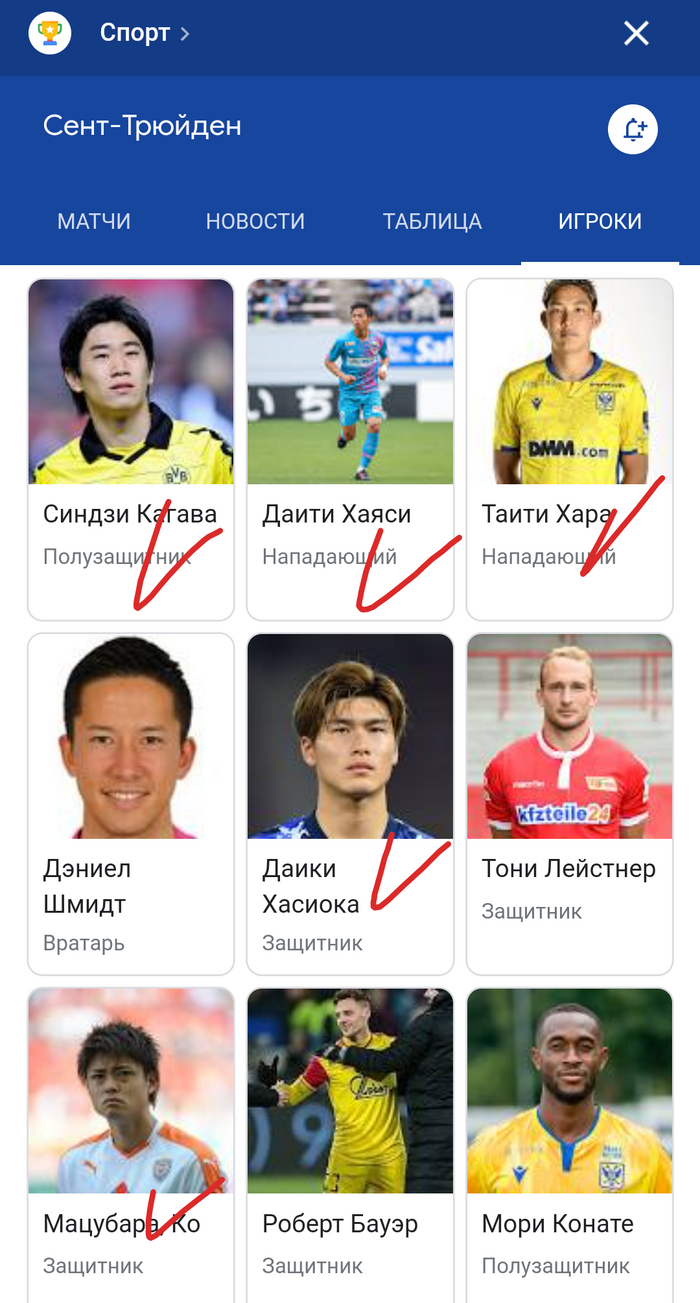This screenshot has height=1303, width=700.
Task: Switch to the МАТЧИ tab
Action: [94, 222]
